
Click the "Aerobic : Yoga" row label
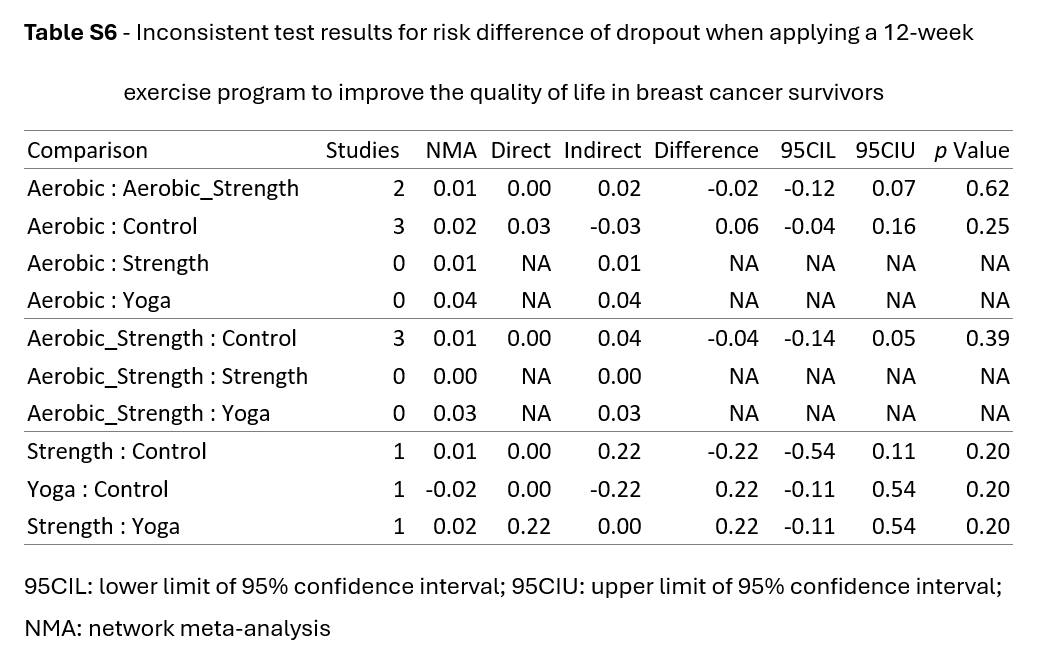point(99,300)
